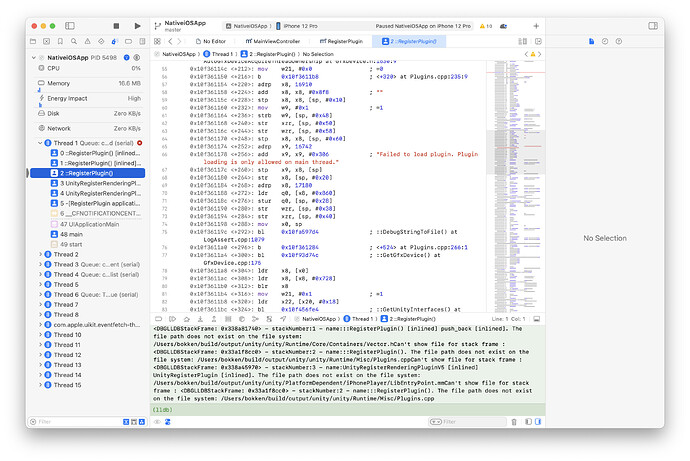Click Step over in the debug bar
This screenshot has height=461, width=690.
tap(187, 319)
